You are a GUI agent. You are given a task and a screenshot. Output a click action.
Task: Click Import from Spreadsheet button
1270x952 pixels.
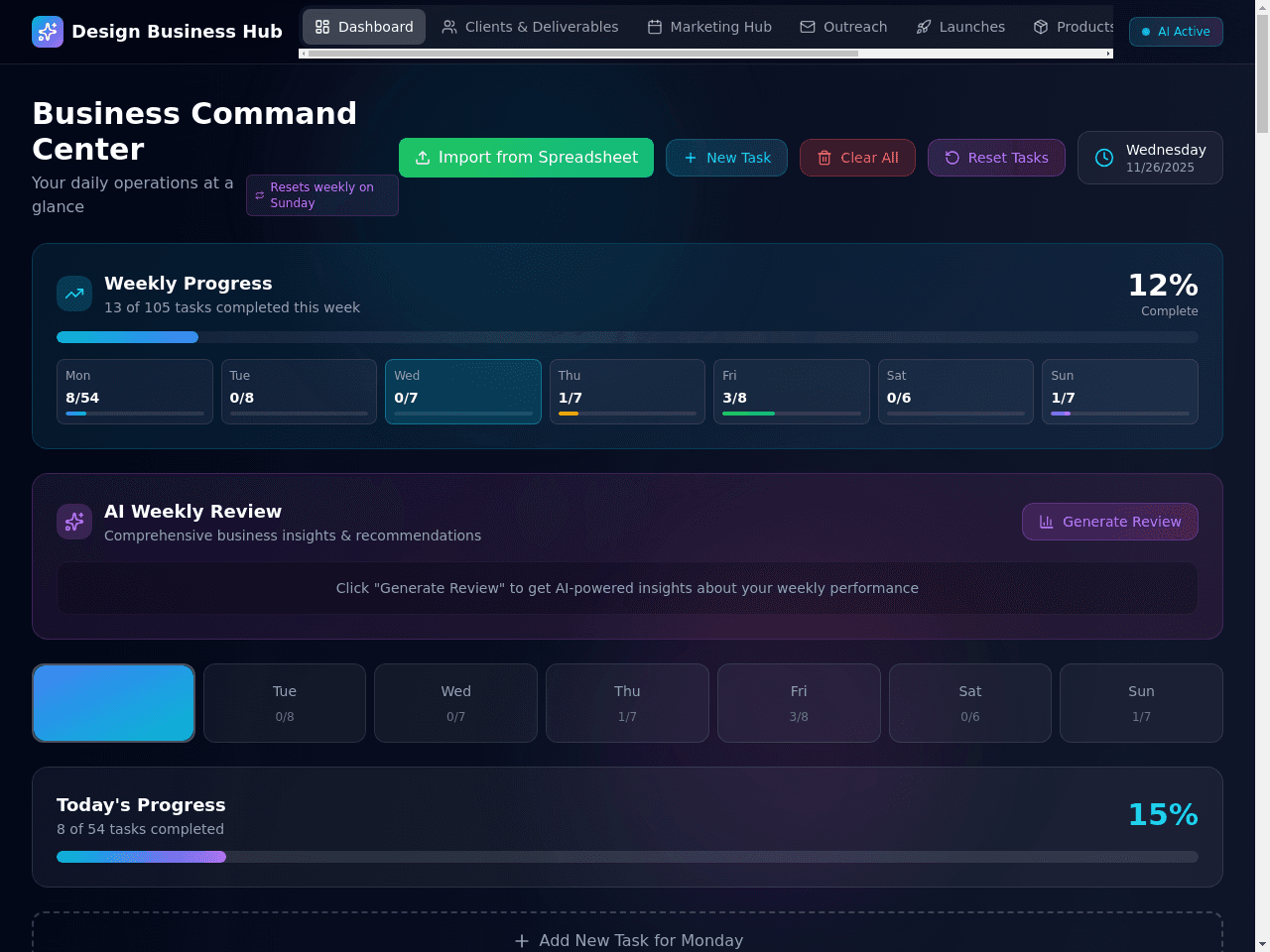[x=526, y=158]
